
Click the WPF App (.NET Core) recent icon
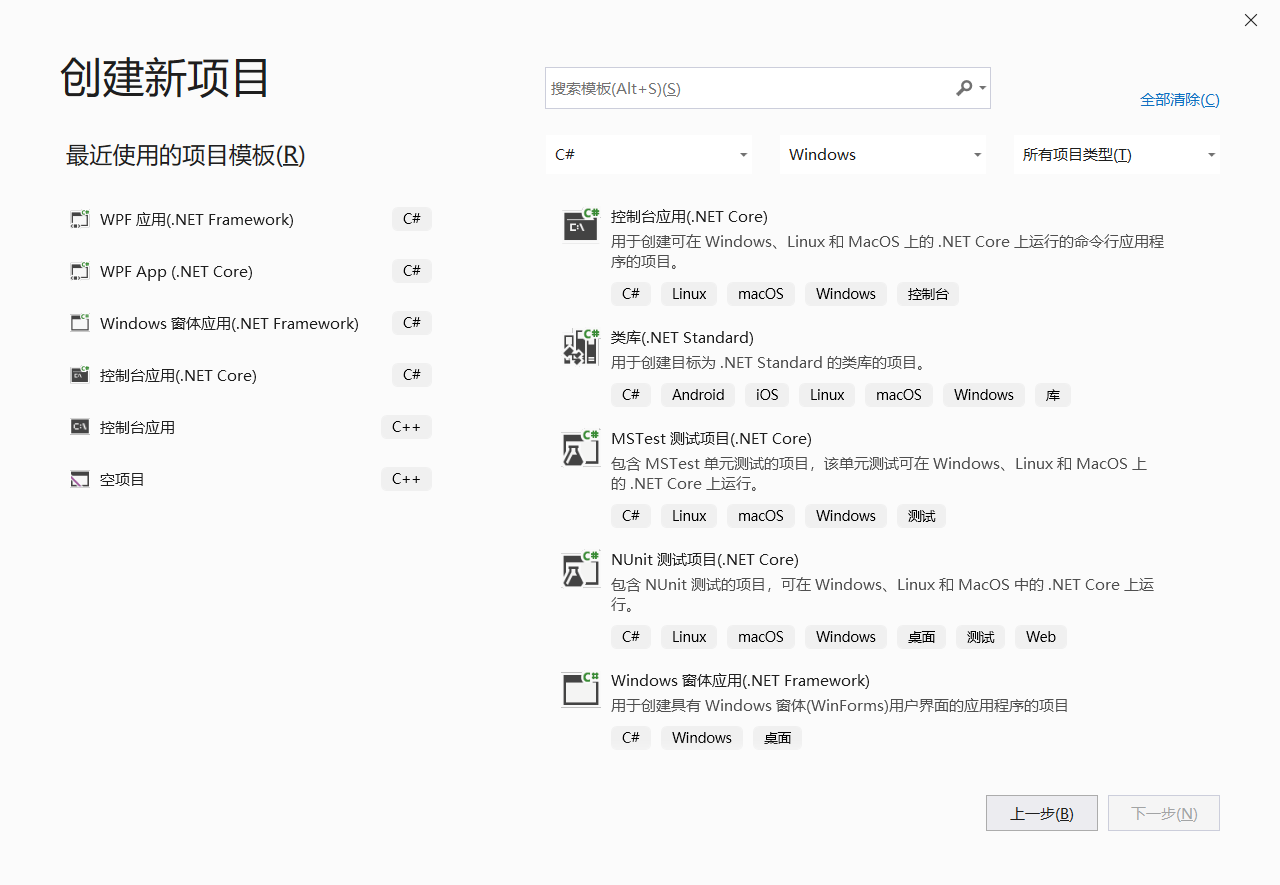coord(80,271)
